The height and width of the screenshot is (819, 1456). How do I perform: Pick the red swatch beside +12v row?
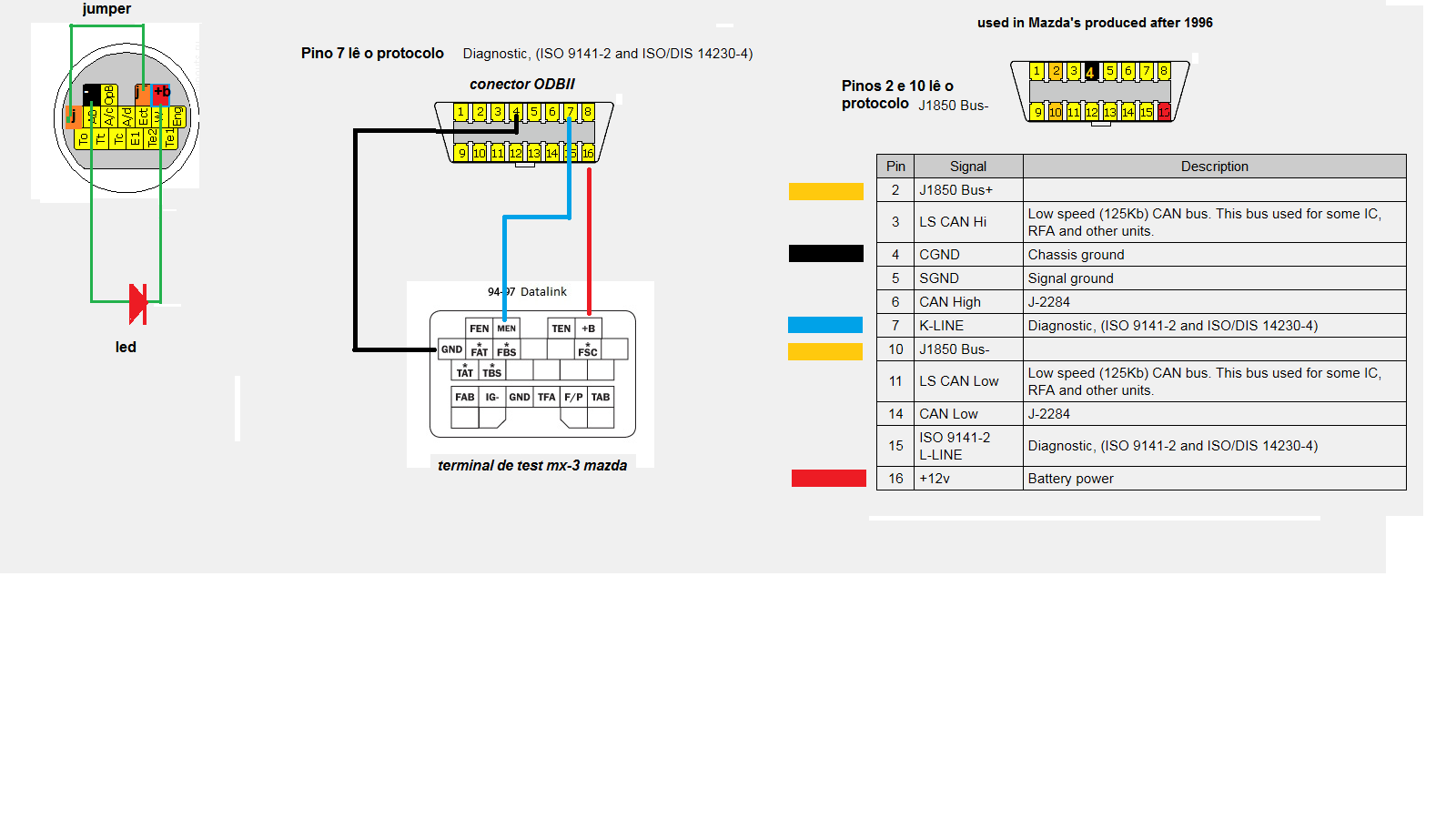(828, 478)
